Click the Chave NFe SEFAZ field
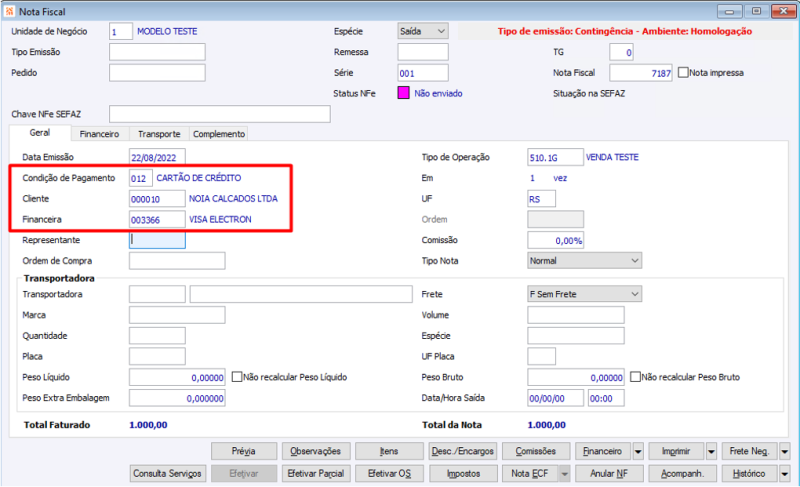This screenshot has height=487, width=800. pos(220,114)
